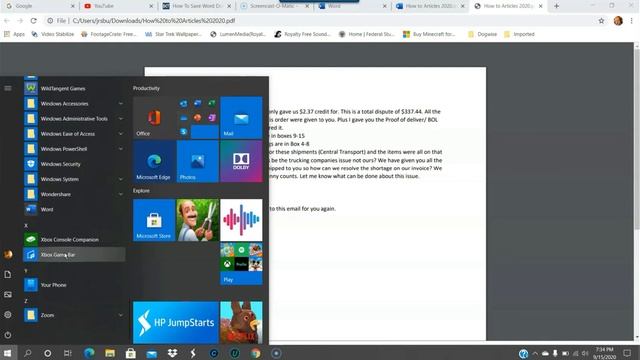Screen dimensions: 640x360
Task: Open user account icon in Start sidebar
Action: tap(8, 255)
